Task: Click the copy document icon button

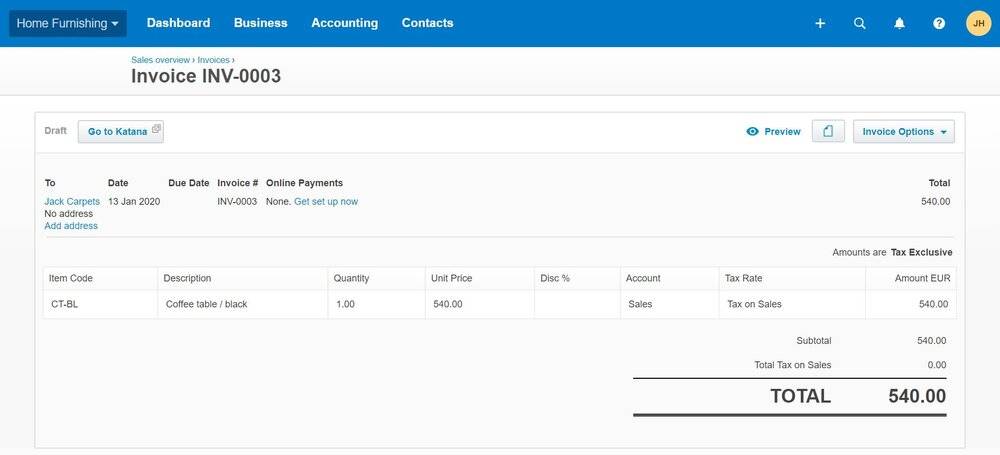Action: pos(828,131)
